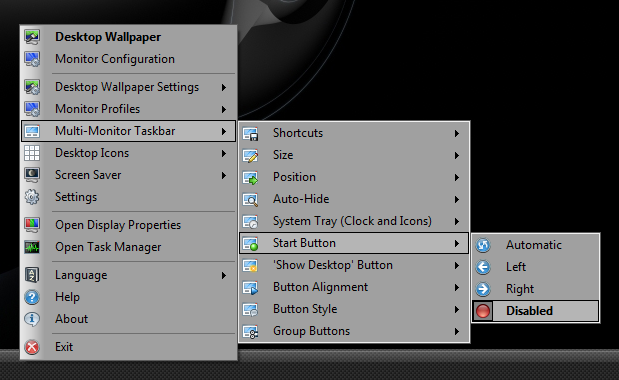Click the Language icon
This screenshot has width=619, height=380.
[32, 275]
